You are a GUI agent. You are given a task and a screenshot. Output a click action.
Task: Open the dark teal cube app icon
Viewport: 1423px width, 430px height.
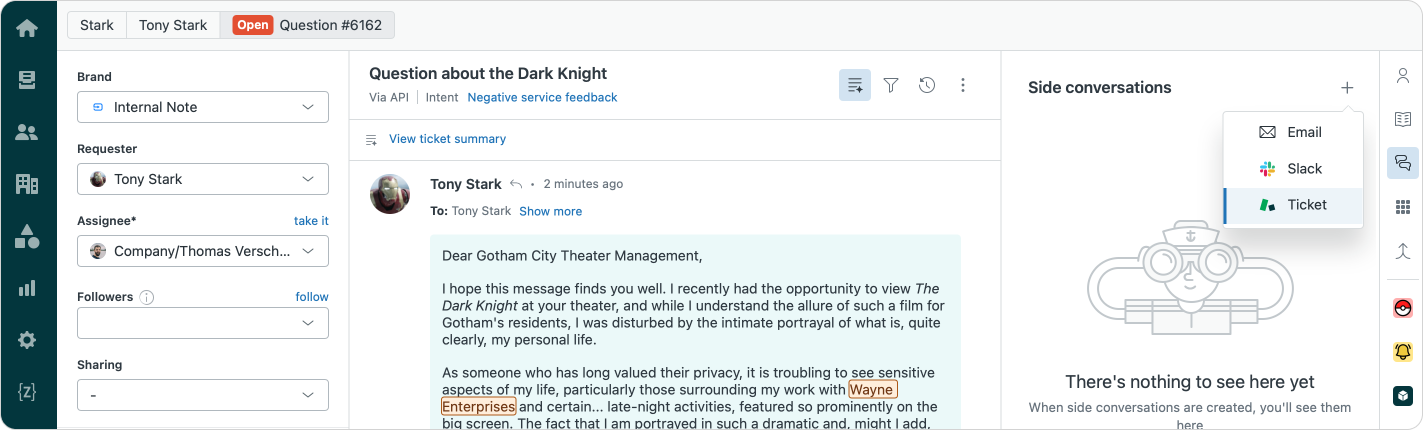pyautogui.click(x=1403, y=396)
